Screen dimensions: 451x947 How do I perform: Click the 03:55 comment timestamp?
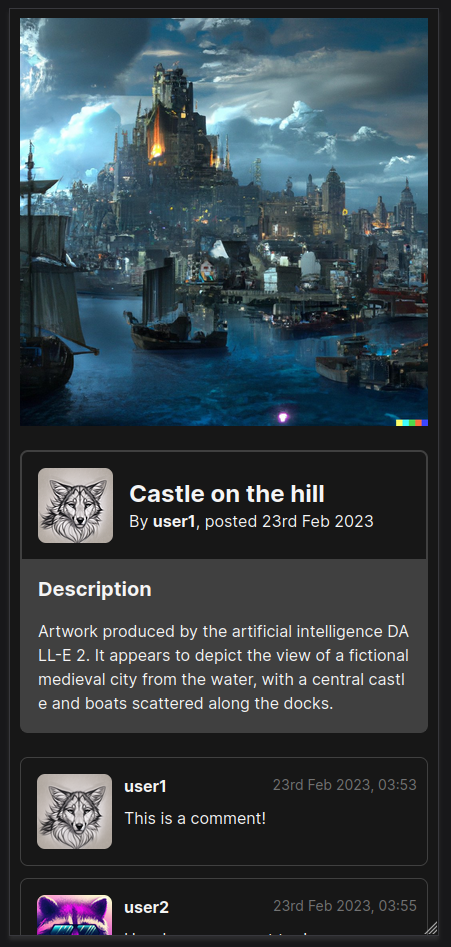(x=345, y=905)
